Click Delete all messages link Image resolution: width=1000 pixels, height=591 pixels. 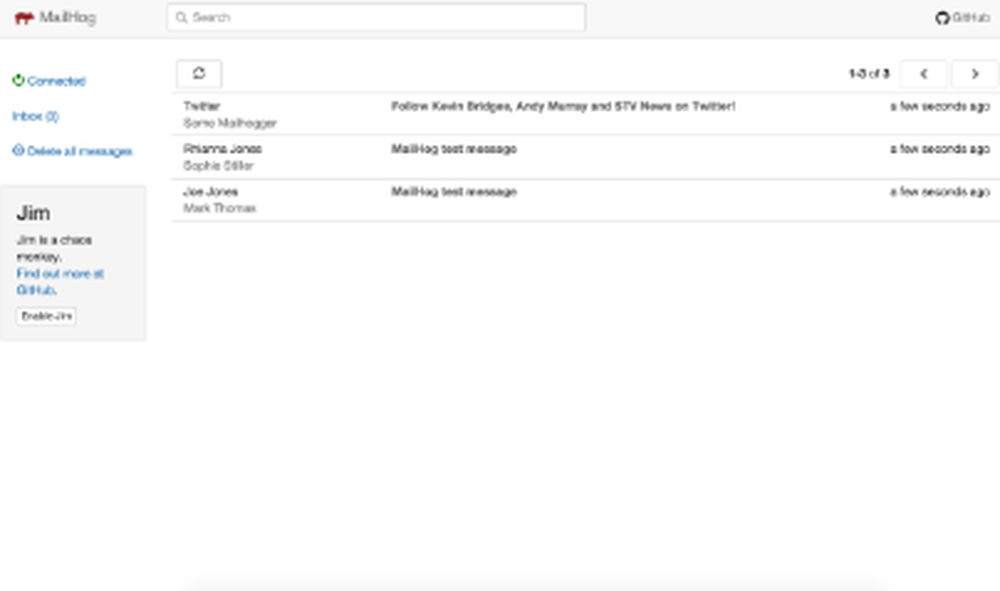(79, 151)
